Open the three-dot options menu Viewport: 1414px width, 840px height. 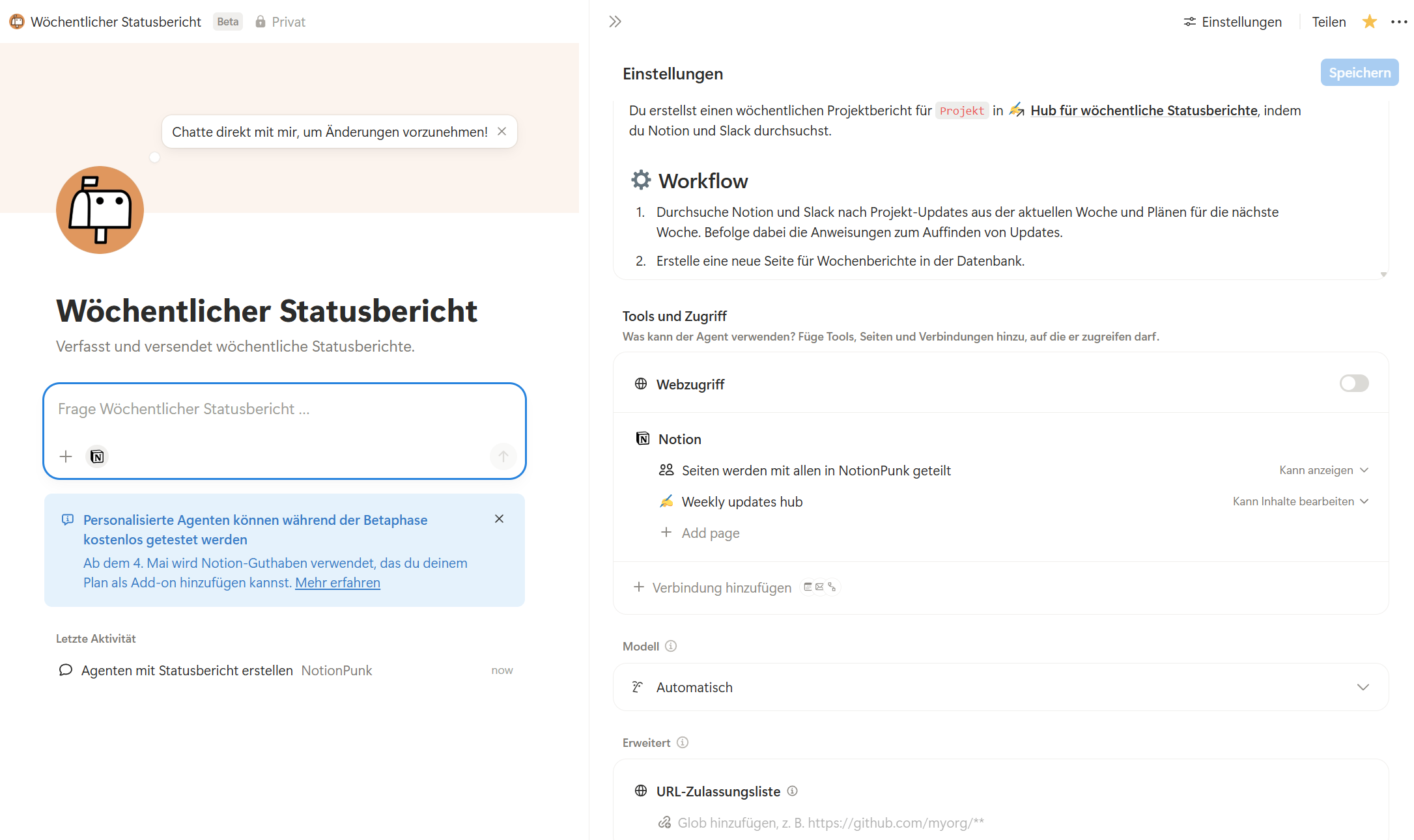tap(1399, 21)
